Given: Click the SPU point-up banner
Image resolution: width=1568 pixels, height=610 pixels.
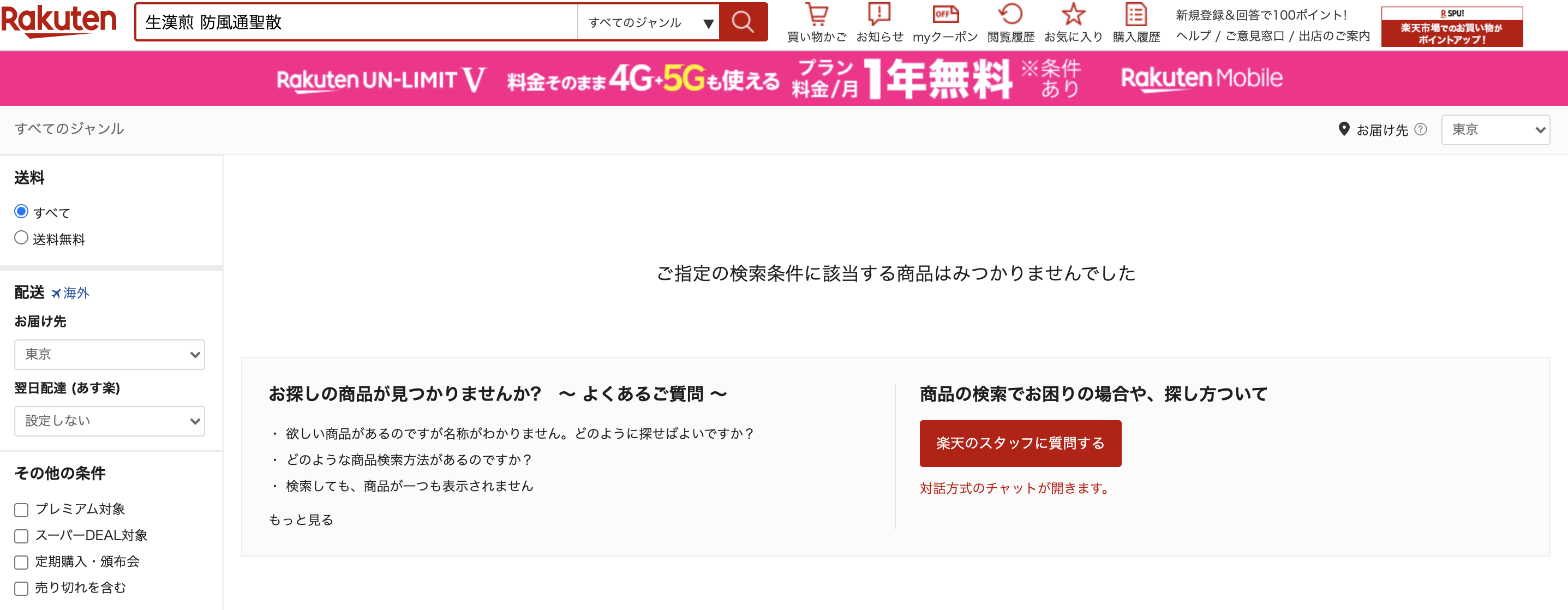Looking at the screenshot, I should point(1452,27).
